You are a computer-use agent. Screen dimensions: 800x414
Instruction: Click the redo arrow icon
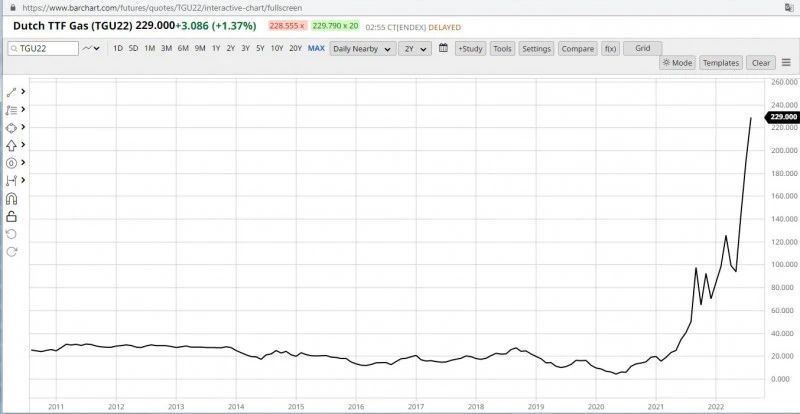(x=11, y=251)
